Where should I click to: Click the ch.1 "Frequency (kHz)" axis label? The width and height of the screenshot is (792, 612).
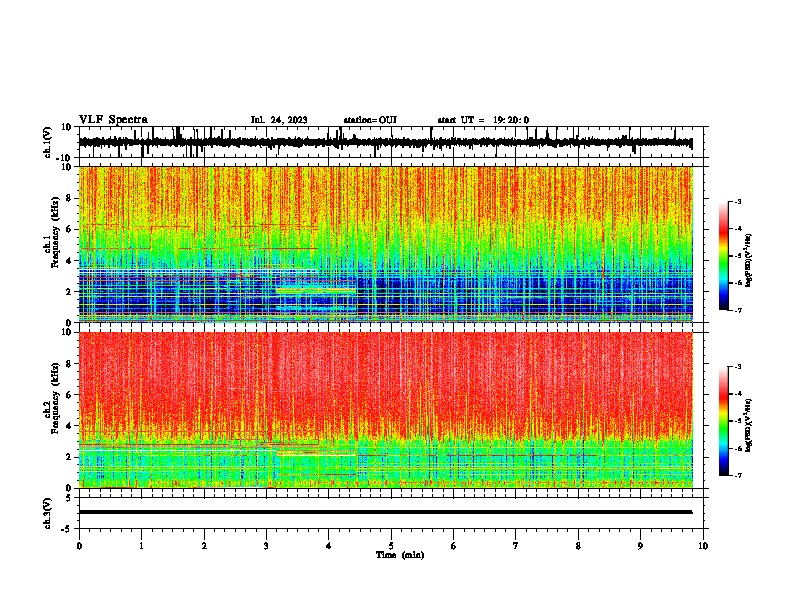coord(55,230)
